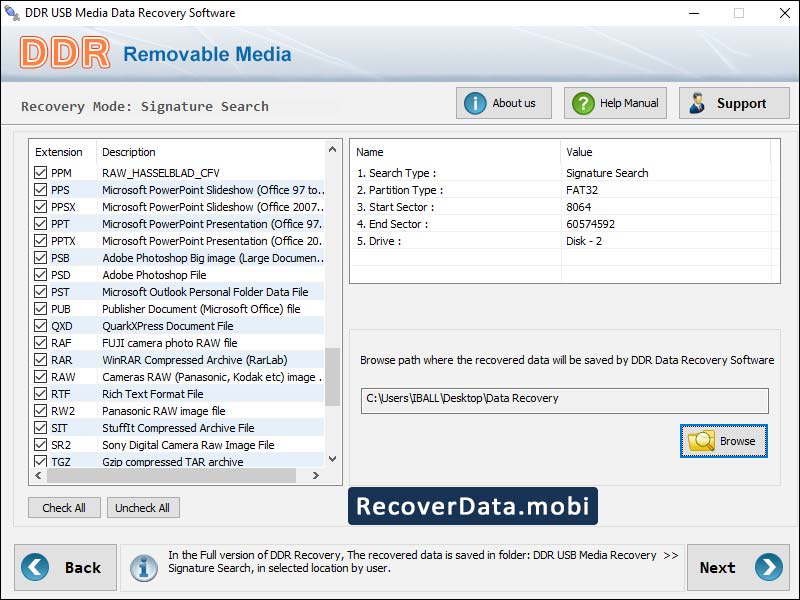The image size is (800, 600).
Task: Uncheck the SIT extension checkbox
Action: pyautogui.click(x=40, y=428)
